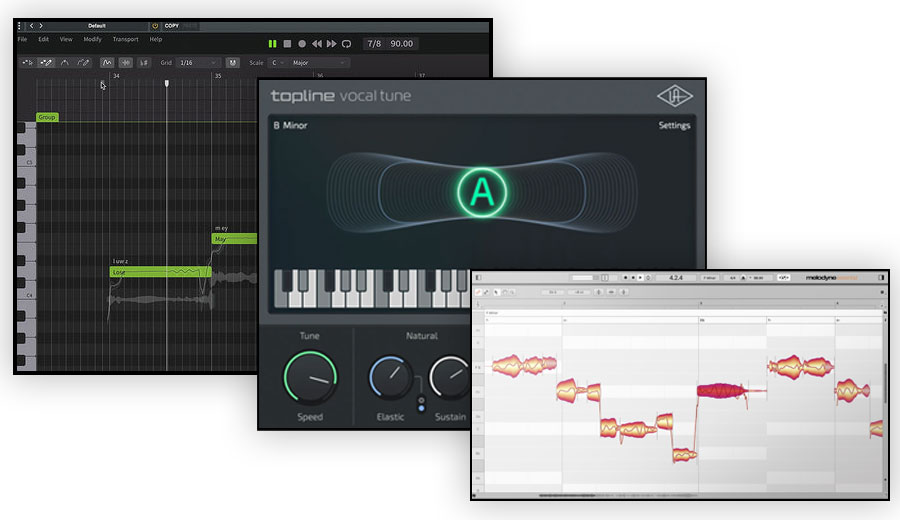
Task: Open the View menu
Action: coord(66,39)
